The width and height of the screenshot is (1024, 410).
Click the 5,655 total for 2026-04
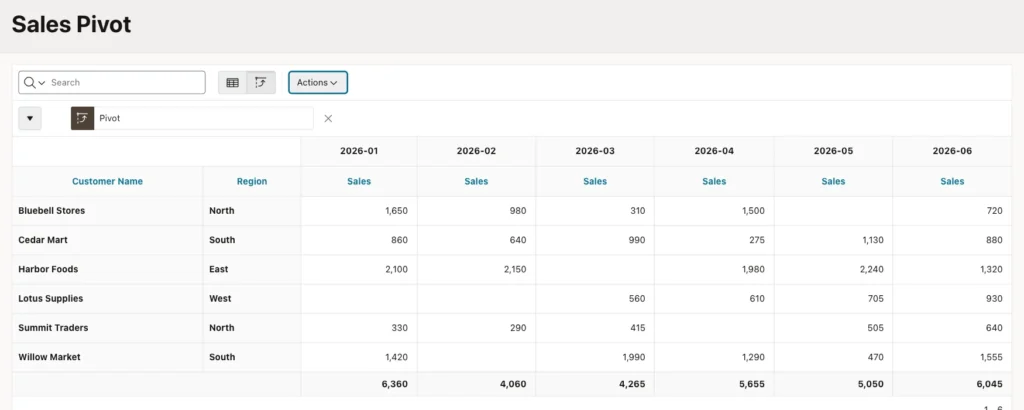pos(752,384)
